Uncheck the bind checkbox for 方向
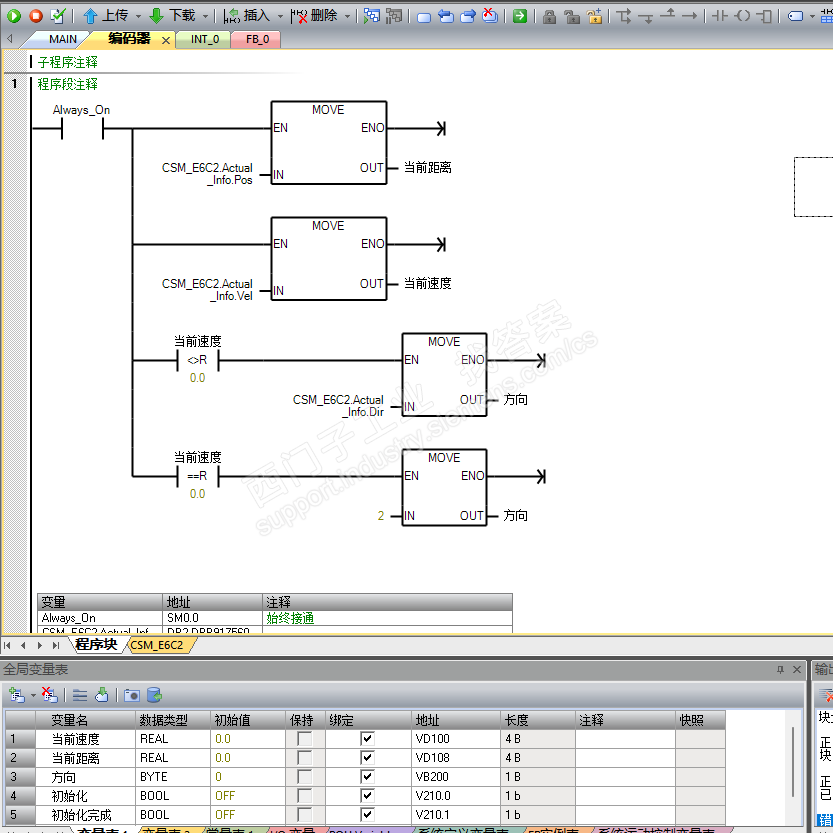833x833 pixels. tap(367, 776)
